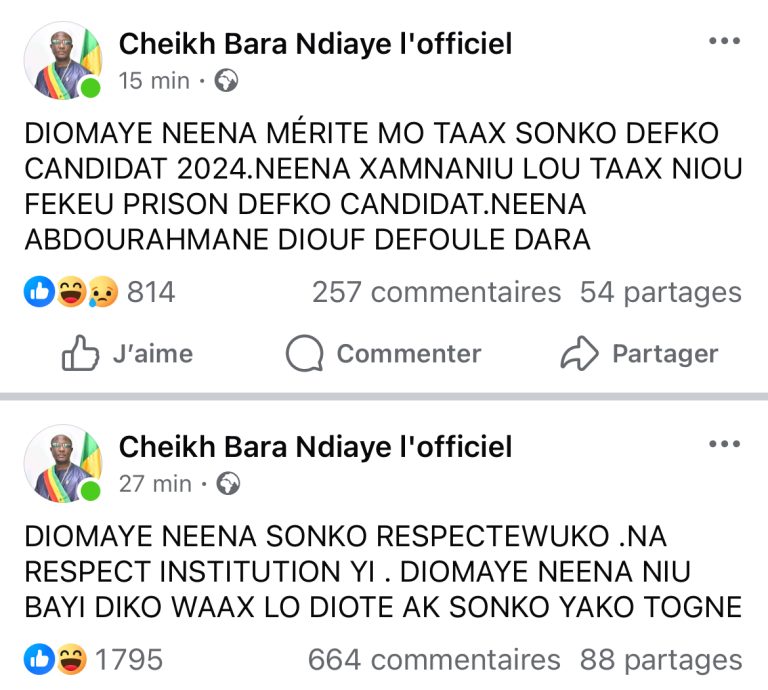The height and width of the screenshot is (690, 768).
Task: Click the 15 min timestamp
Action: coord(155,82)
